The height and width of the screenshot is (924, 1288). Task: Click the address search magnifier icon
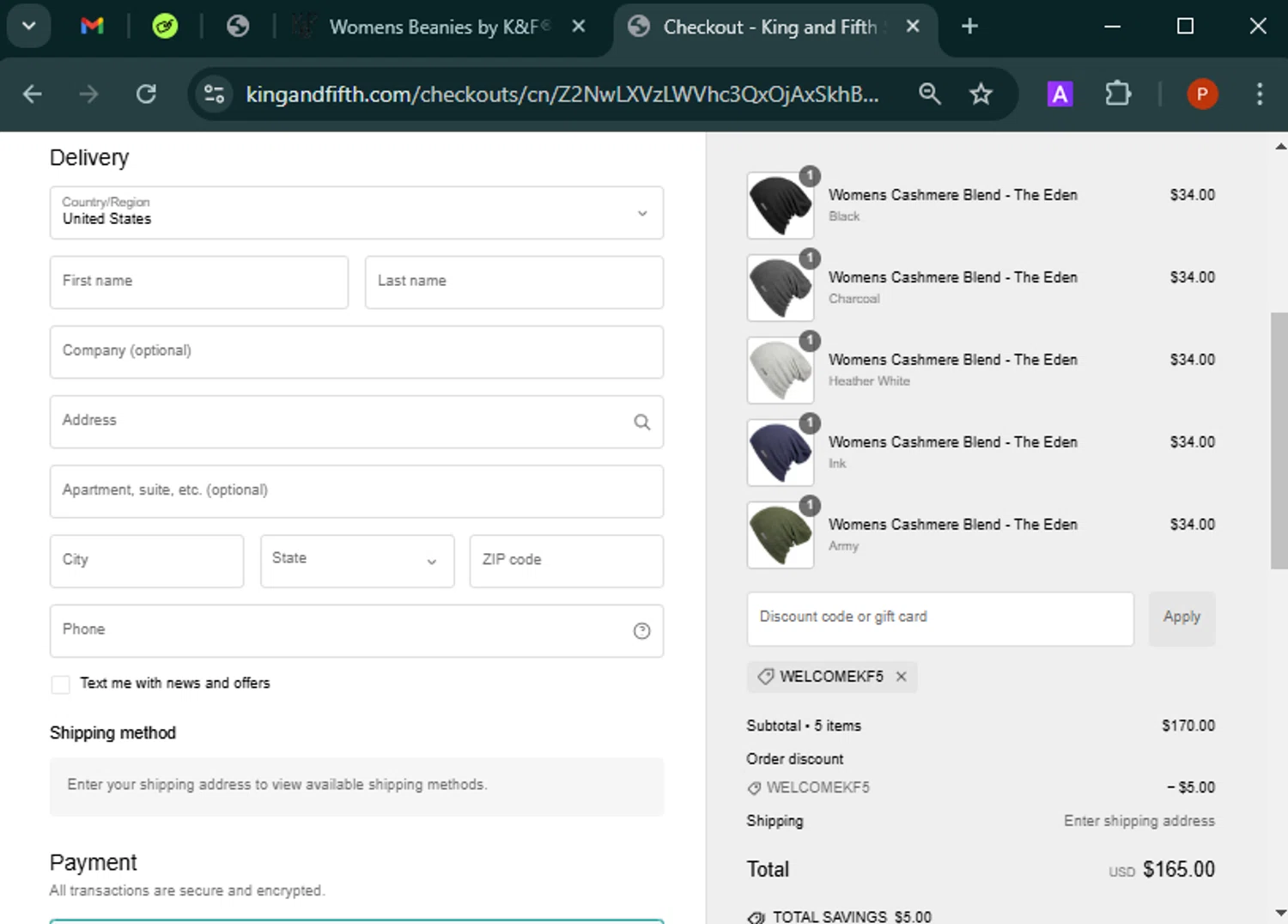[641, 422]
